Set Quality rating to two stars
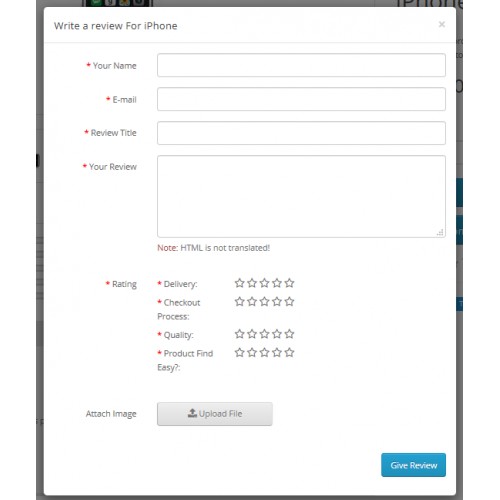This screenshot has height=500, width=500. coord(252,334)
